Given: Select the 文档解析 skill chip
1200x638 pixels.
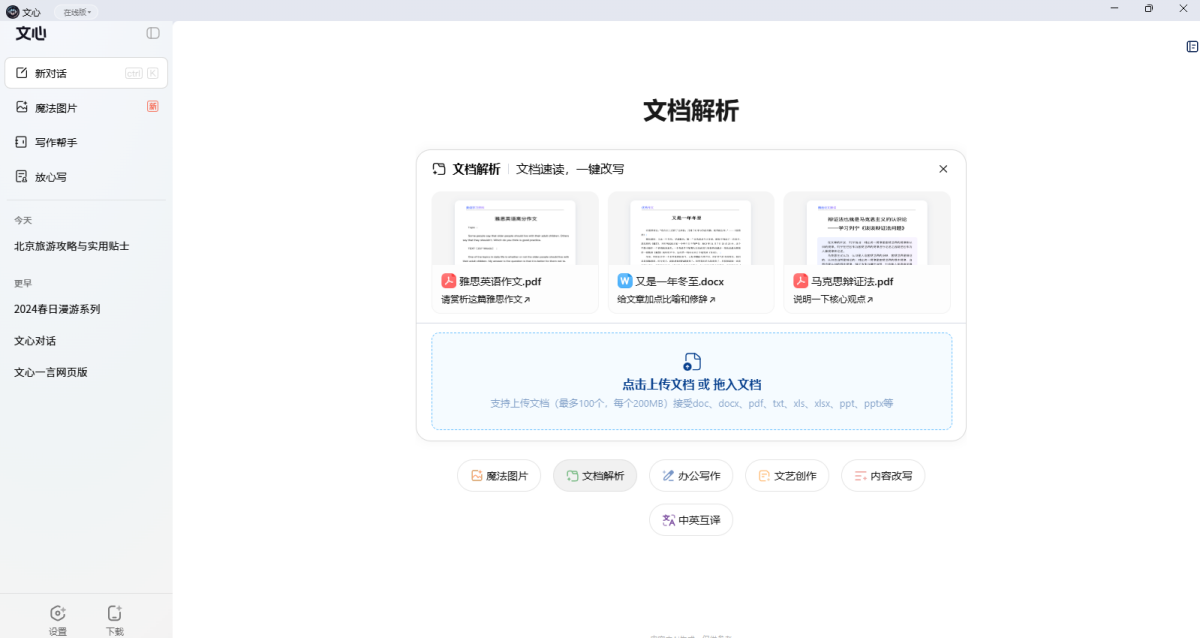Looking at the screenshot, I should (594, 475).
